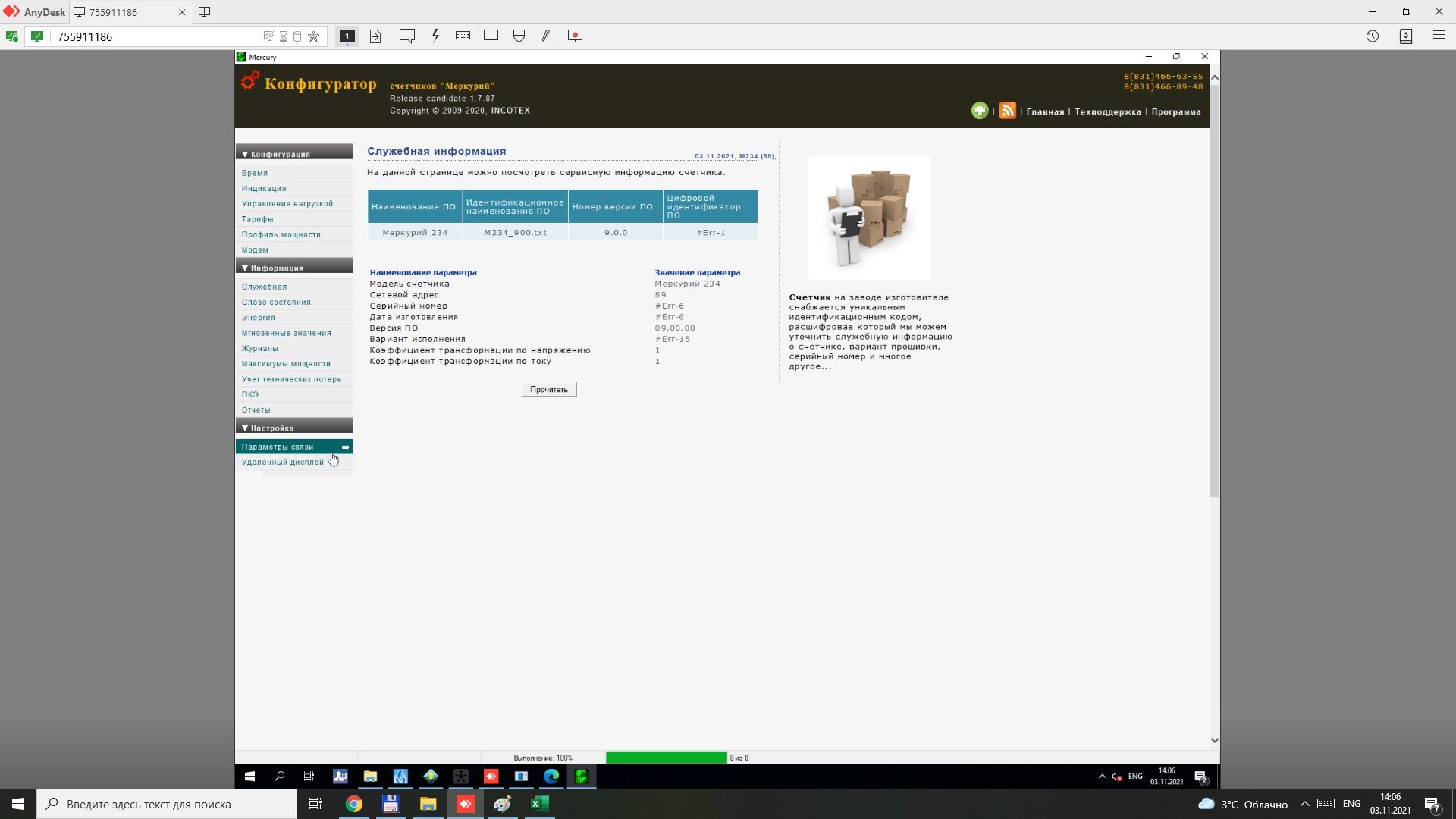Click the green execution progress bar

666,758
